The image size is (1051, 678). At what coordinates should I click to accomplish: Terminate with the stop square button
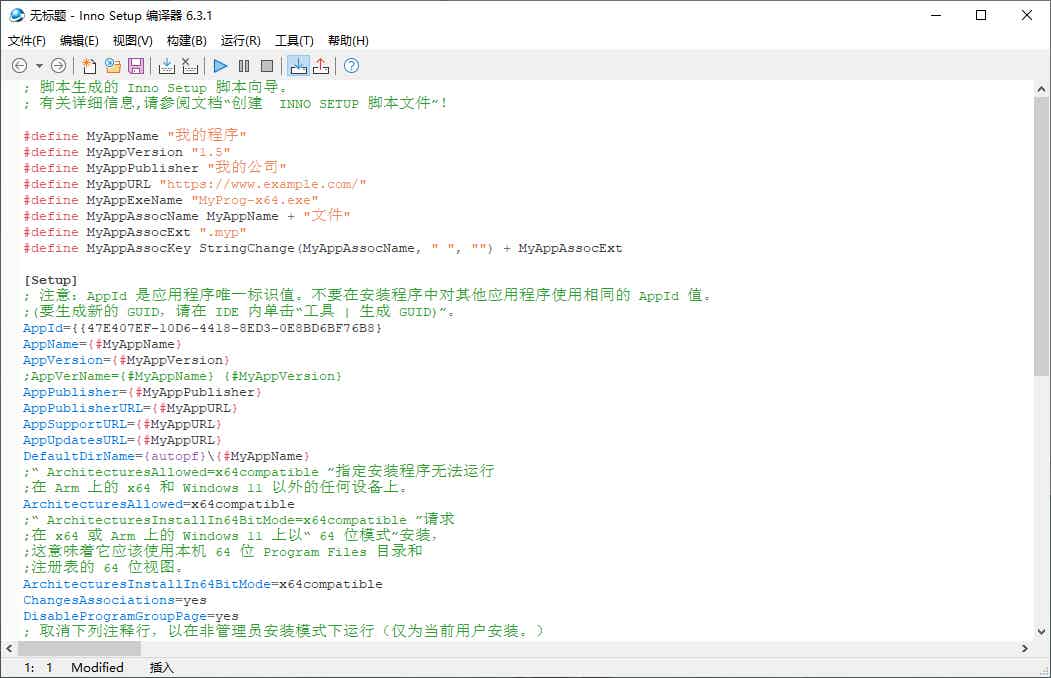click(267, 66)
